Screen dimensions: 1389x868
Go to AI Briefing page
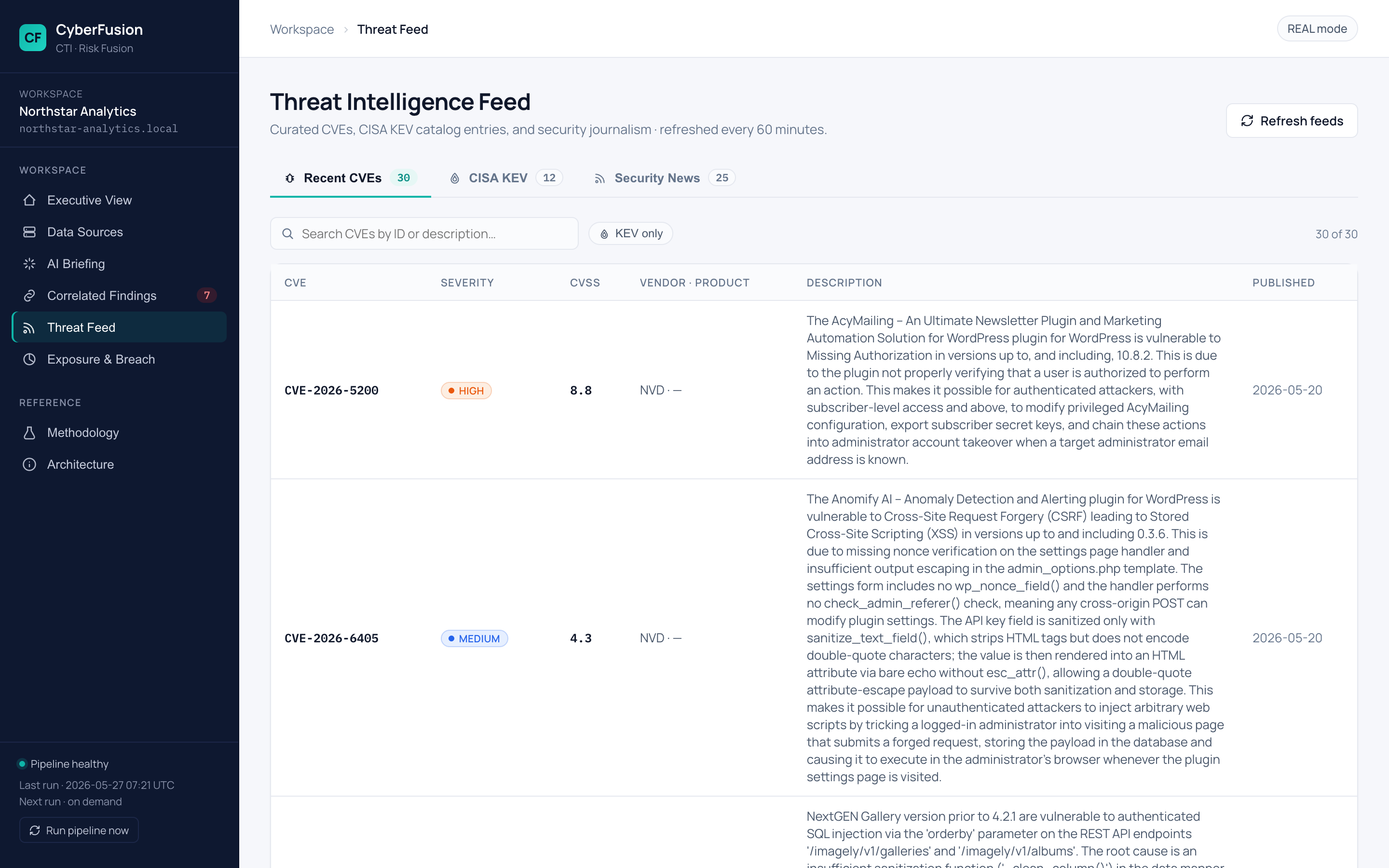tap(119, 264)
